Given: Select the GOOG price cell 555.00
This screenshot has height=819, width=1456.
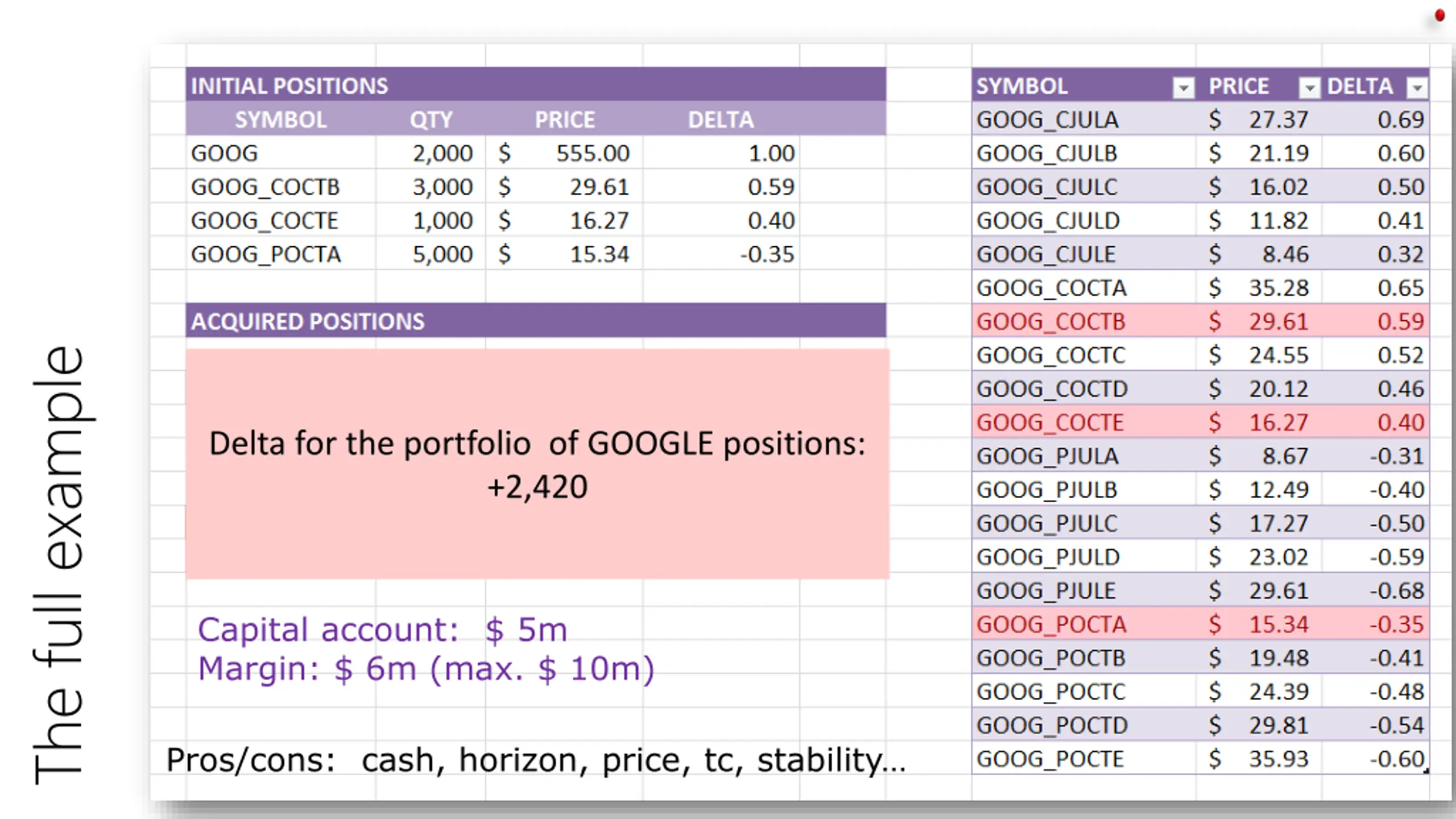Looking at the screenshot, I should click(593, 154).
